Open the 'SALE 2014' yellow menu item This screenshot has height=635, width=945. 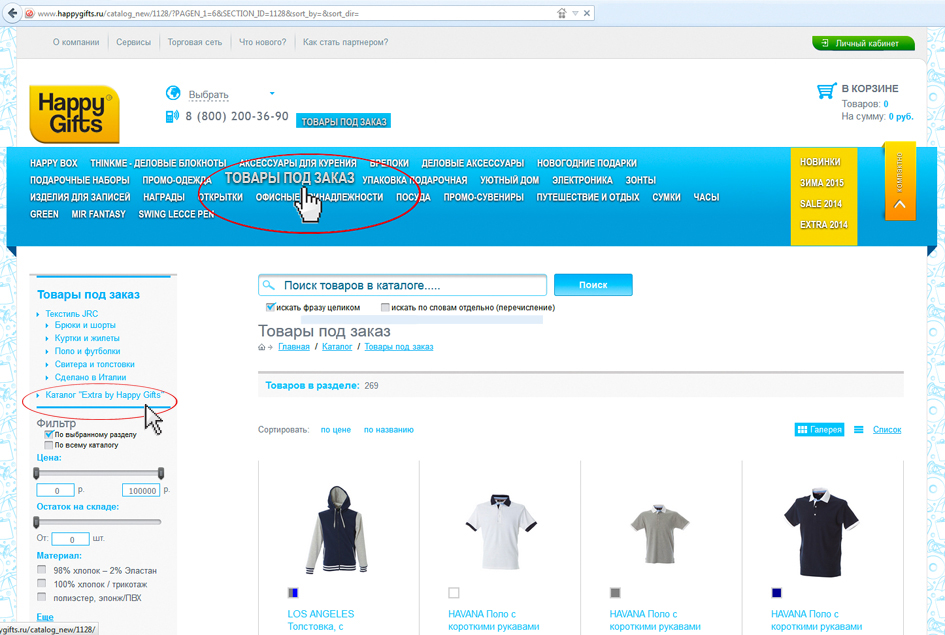(820, 204)
